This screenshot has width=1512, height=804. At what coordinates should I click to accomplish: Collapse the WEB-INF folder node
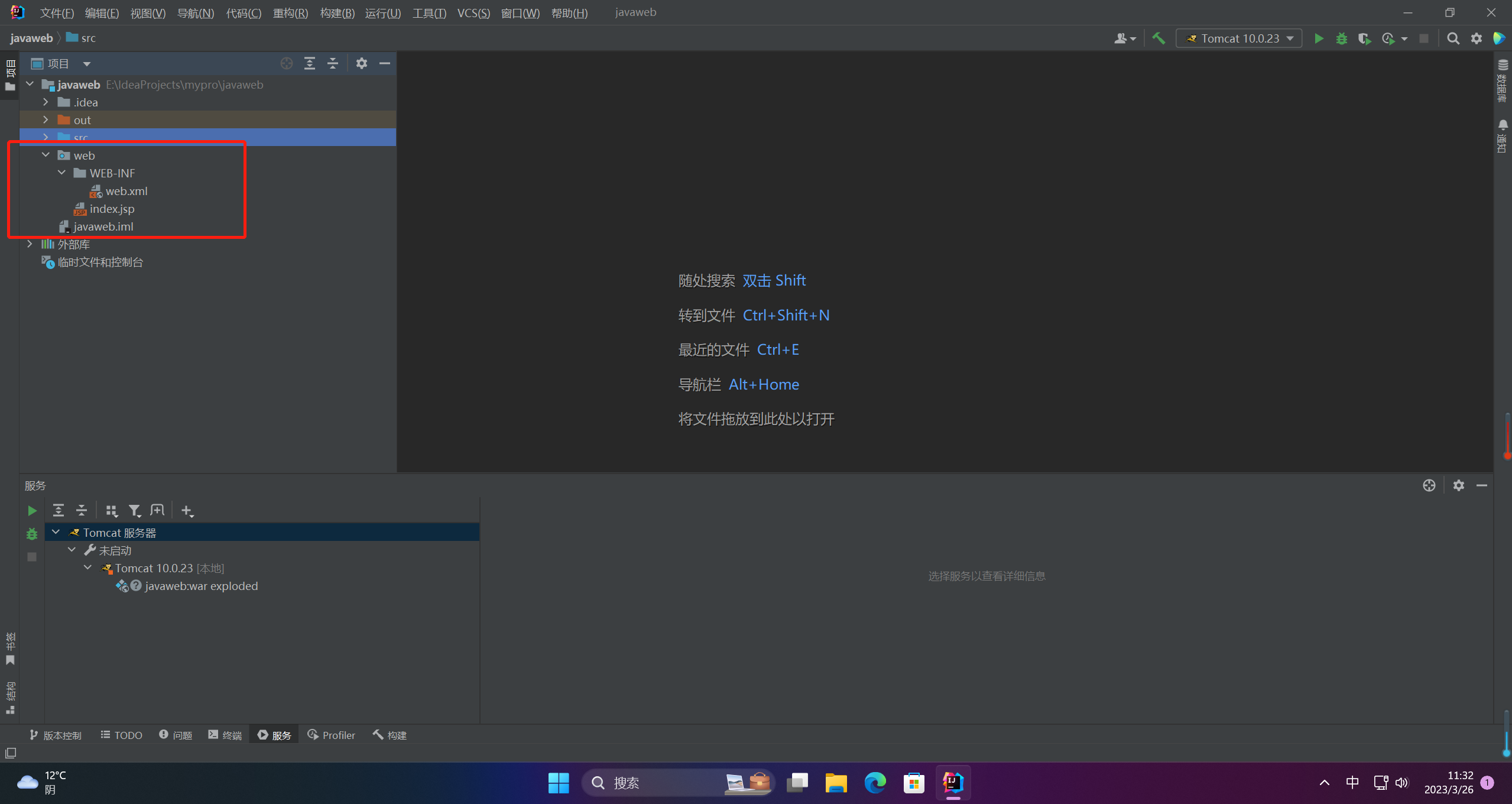click(61, 173)
